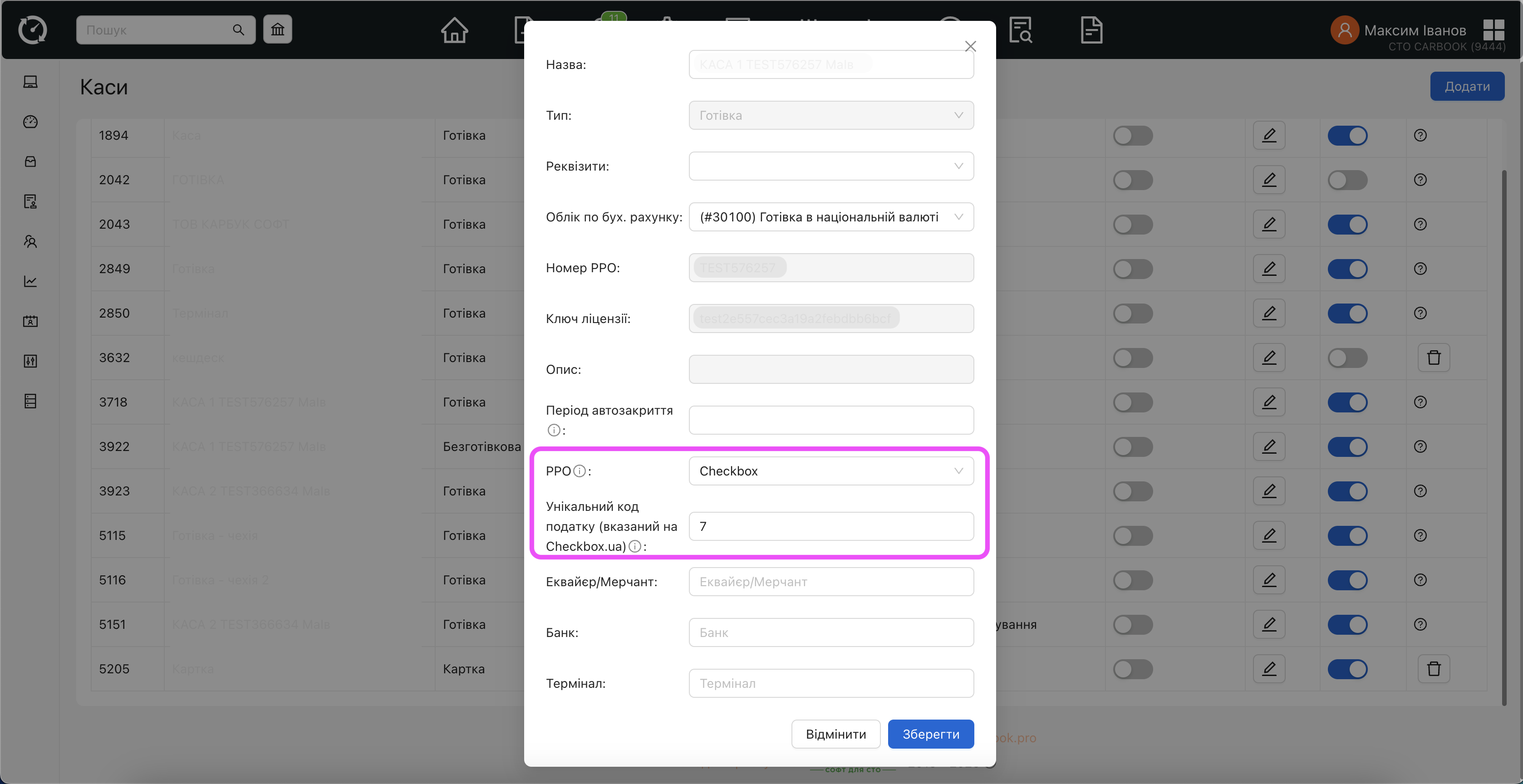
Task: Click the Унікальний код податку input field
Action: [830, 526]
